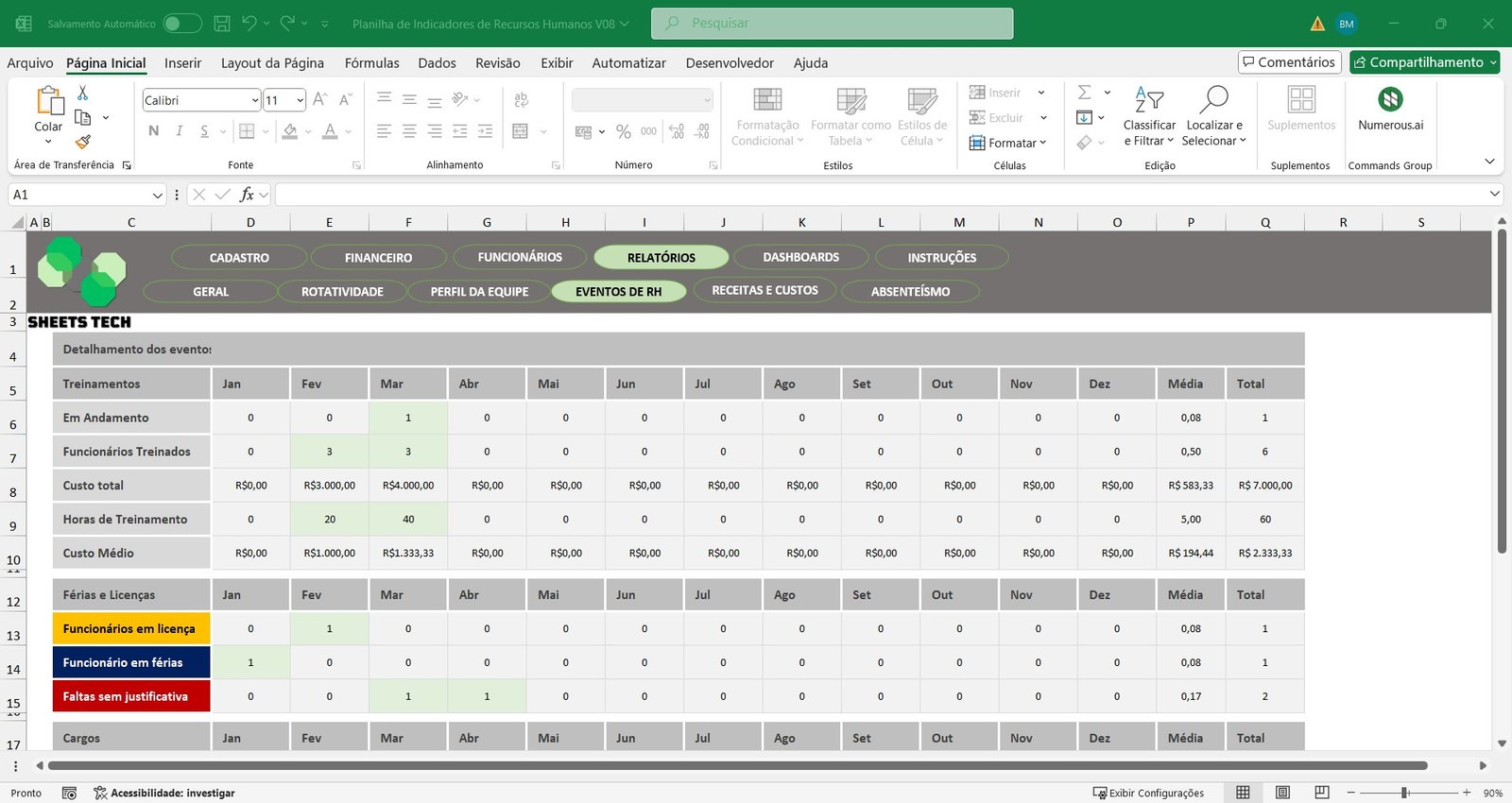Viewport: 1512px width, 803px height.
Task: Click the fill color bucket icon
Action: [x=290, y=131]
